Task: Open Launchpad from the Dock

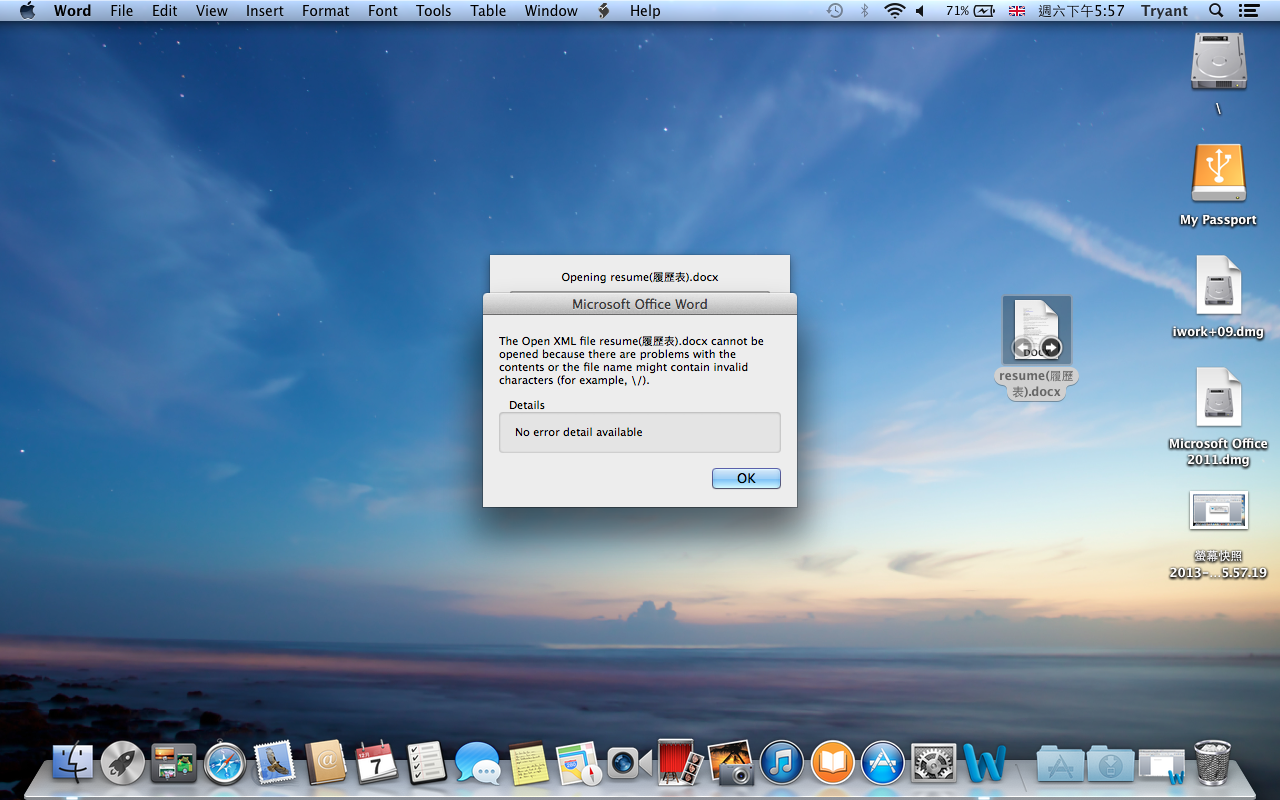Action: [x=123, y=763]
